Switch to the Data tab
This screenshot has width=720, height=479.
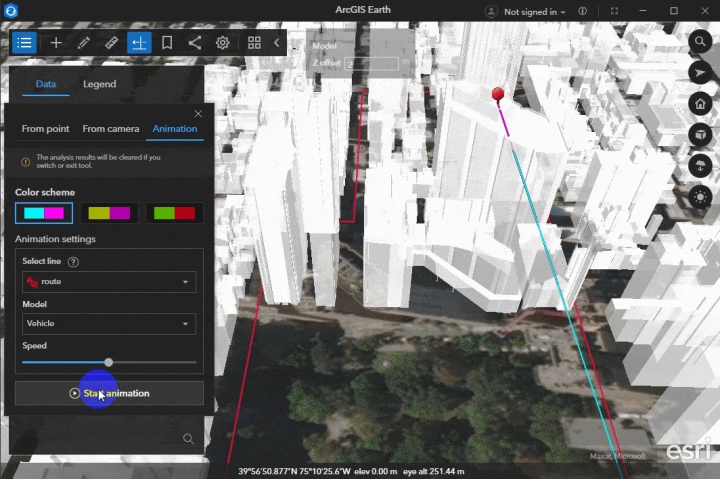click(46, 84)
